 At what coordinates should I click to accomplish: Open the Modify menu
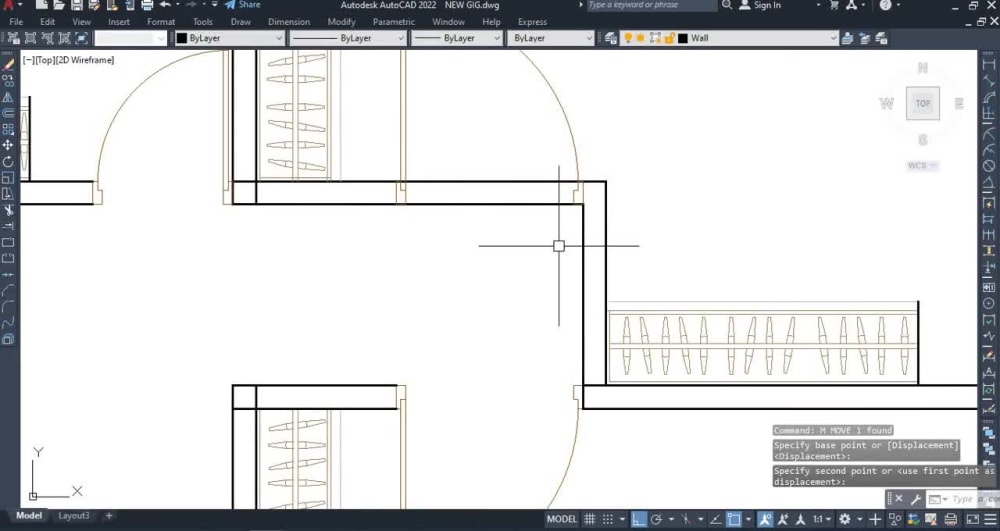point(341,22)
